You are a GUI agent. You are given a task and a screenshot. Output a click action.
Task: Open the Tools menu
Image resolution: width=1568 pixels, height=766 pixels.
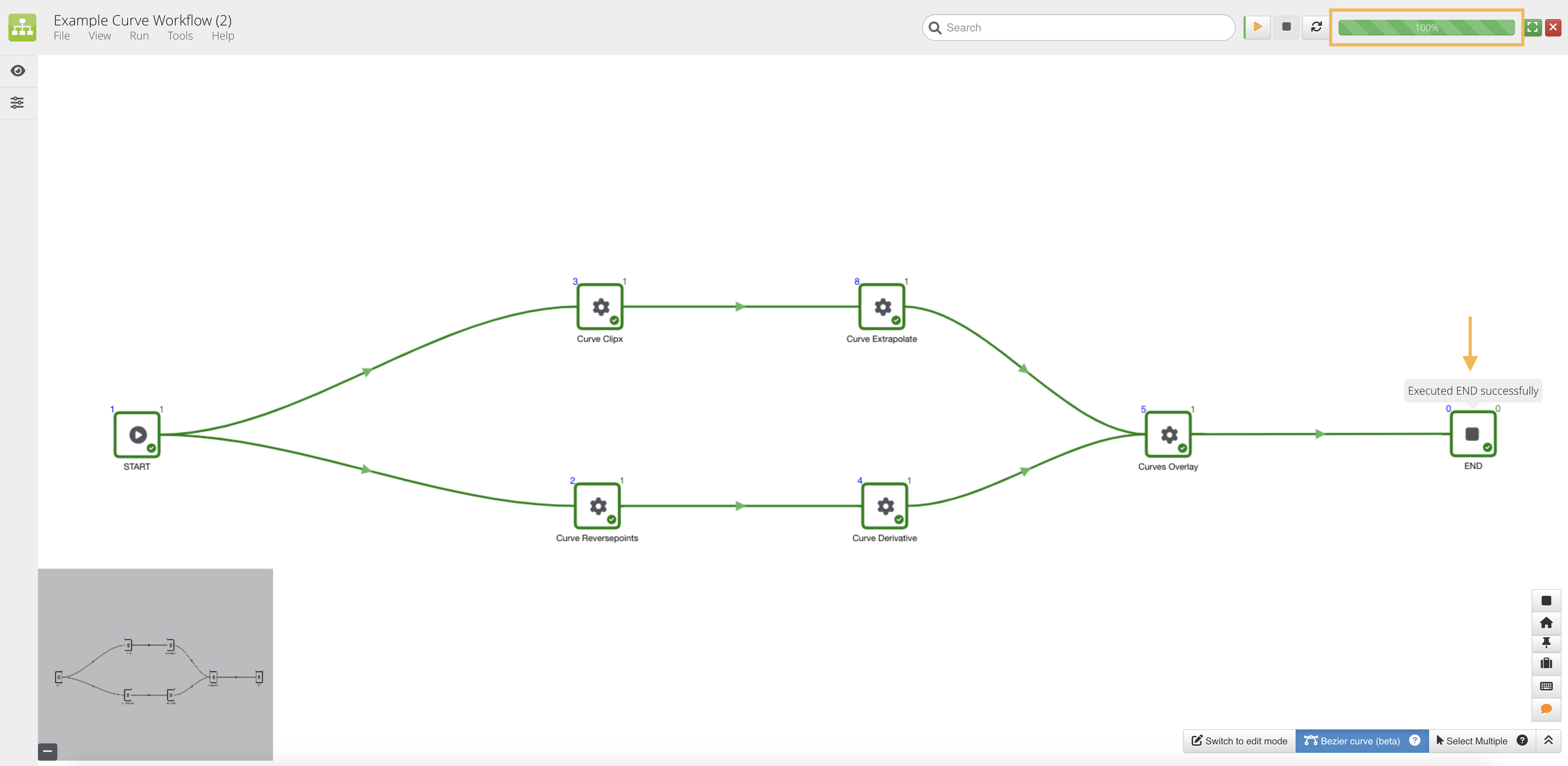click(180, 36)
